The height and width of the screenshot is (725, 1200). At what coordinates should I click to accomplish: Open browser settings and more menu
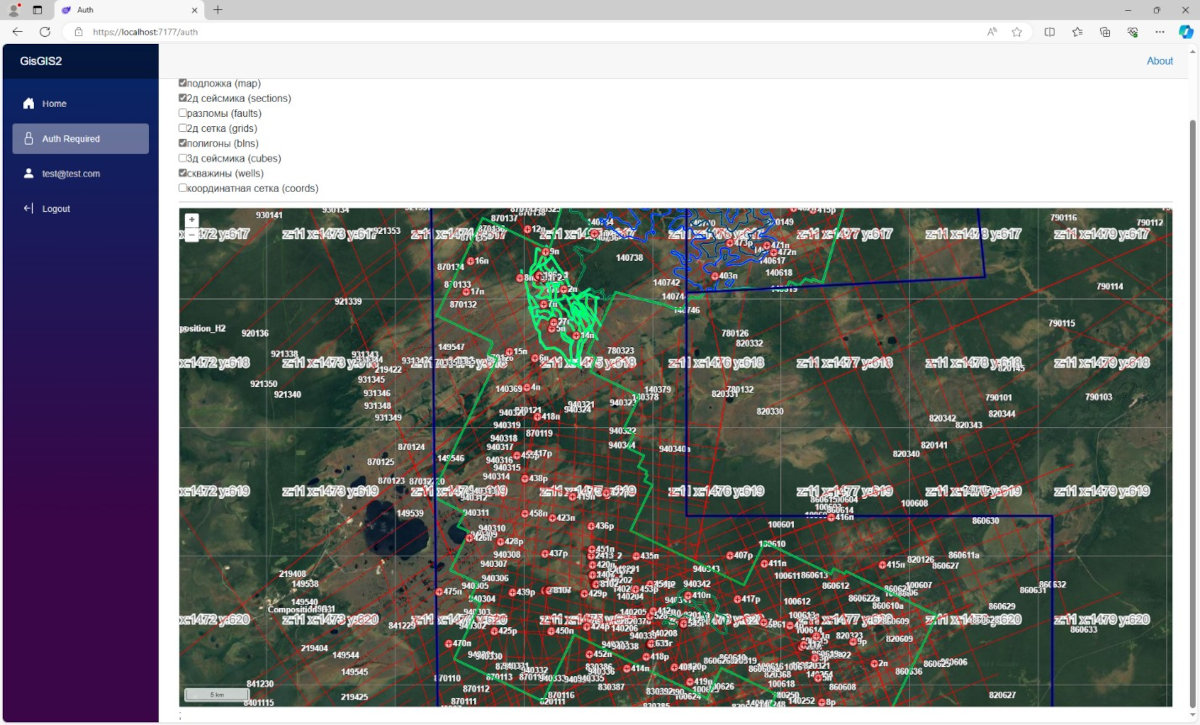[x=1160, y=32]
